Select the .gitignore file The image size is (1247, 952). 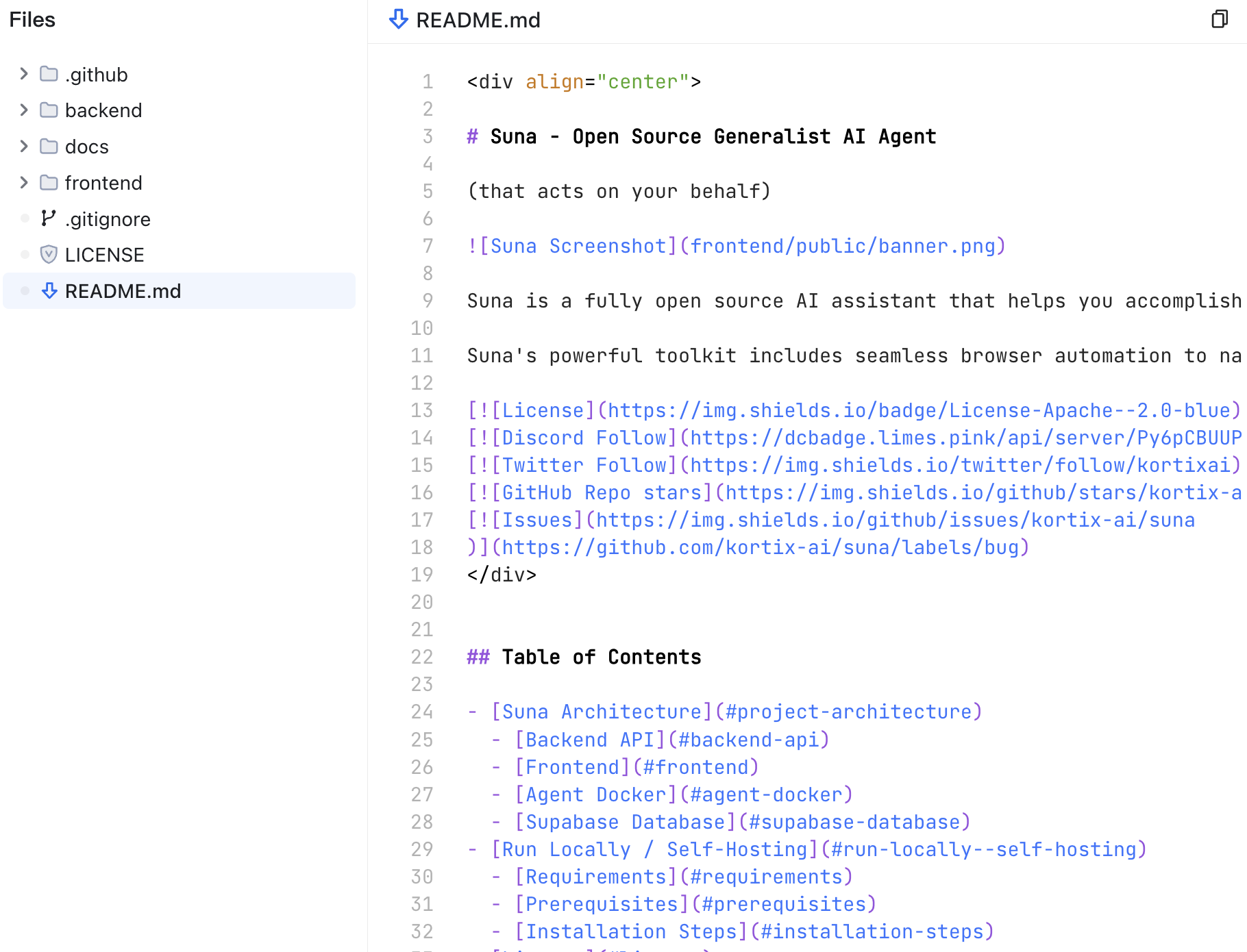click(x=180, y=219)
